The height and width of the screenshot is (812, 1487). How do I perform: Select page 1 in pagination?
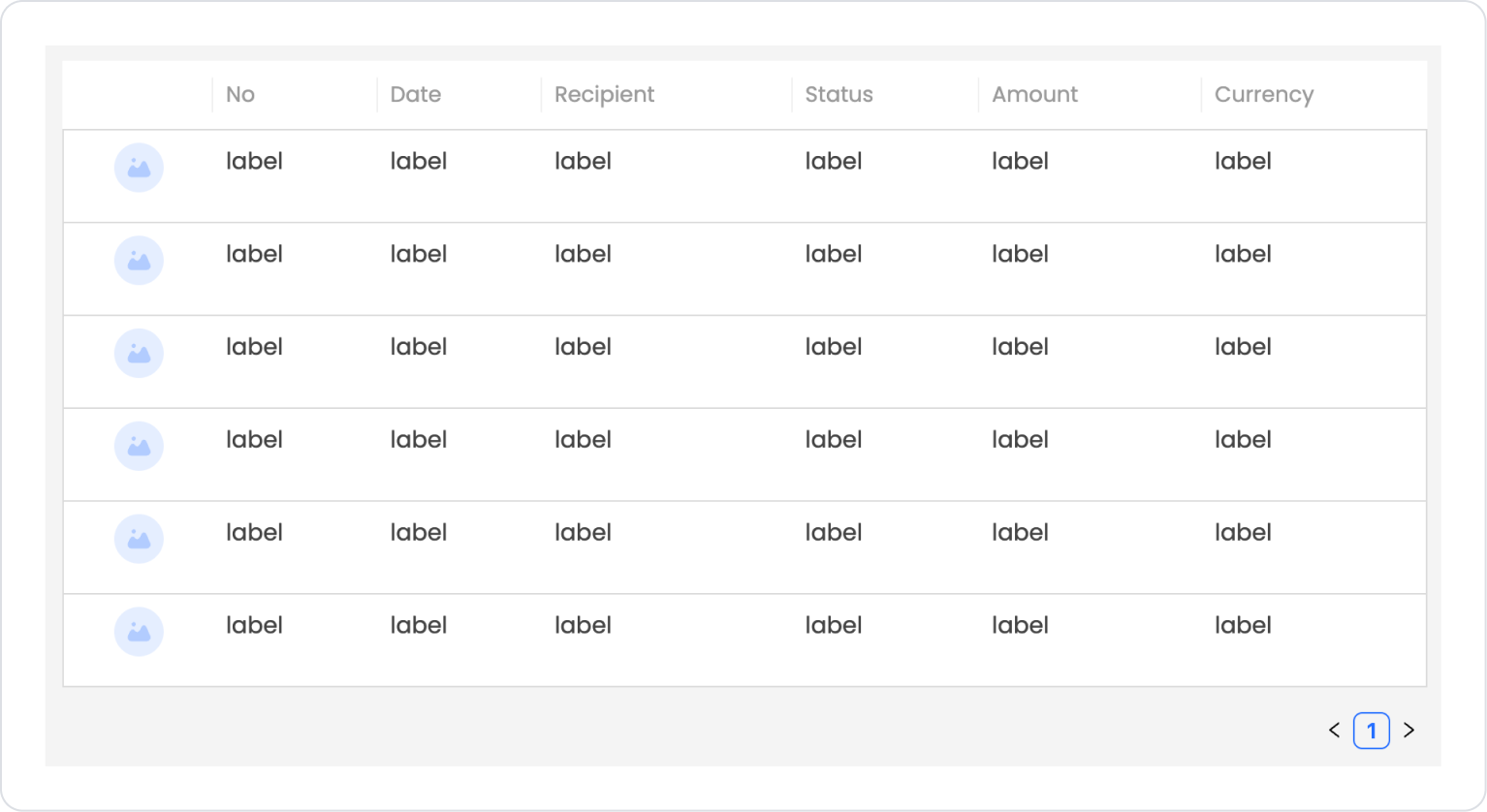[x=1372, y=731]
